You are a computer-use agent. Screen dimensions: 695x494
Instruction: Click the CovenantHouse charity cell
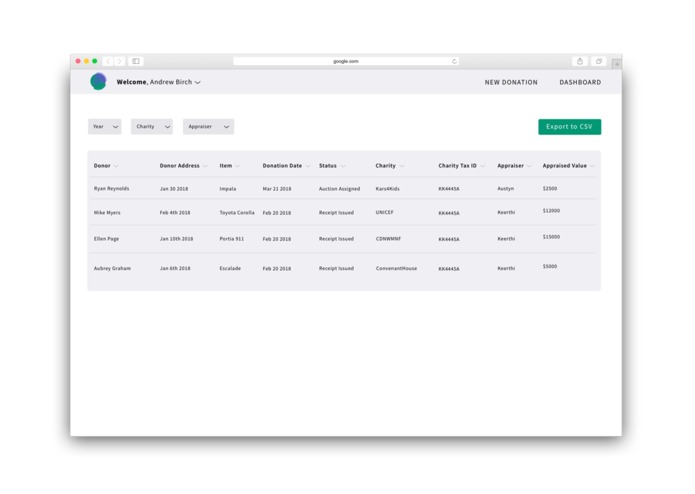[396, 268]
